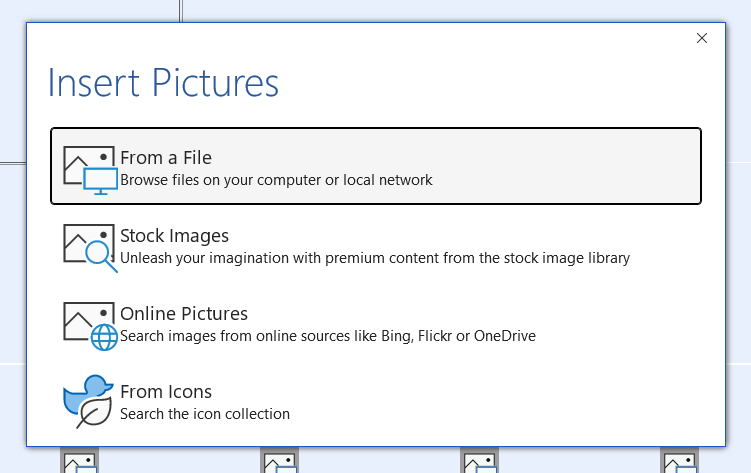The image size is (751, 473).
Task: Choose the From a File option title
Action: pyautogui.click(x=166, y=158)
